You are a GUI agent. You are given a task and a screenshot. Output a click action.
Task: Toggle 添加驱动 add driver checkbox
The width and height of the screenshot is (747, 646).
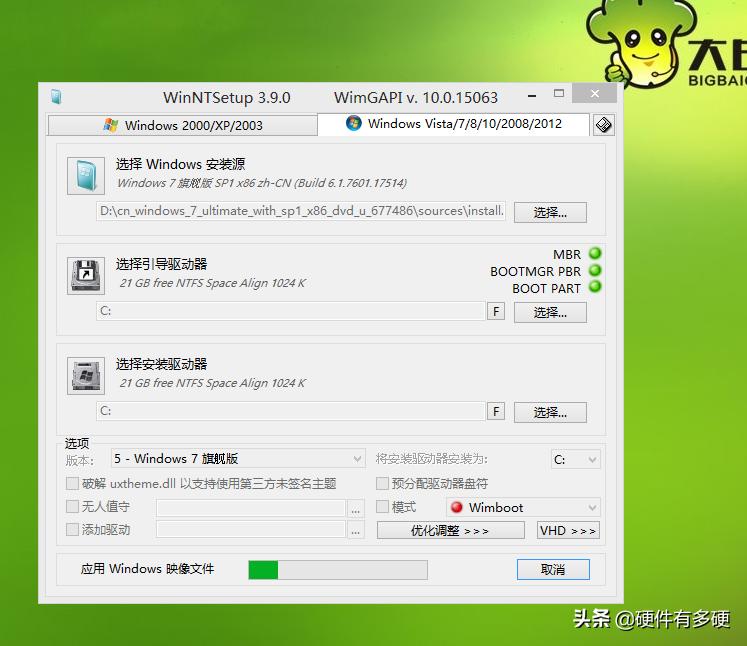click(72, 529)
